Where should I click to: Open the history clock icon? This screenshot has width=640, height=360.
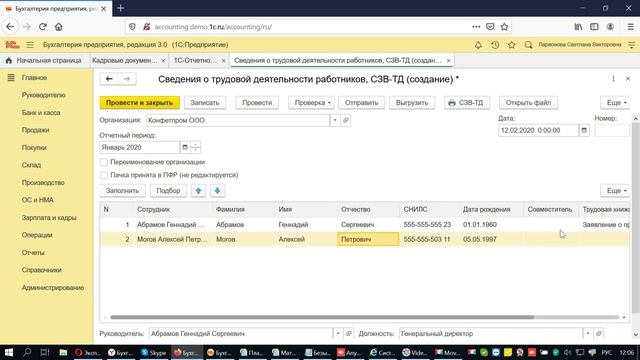click(495, 45)
